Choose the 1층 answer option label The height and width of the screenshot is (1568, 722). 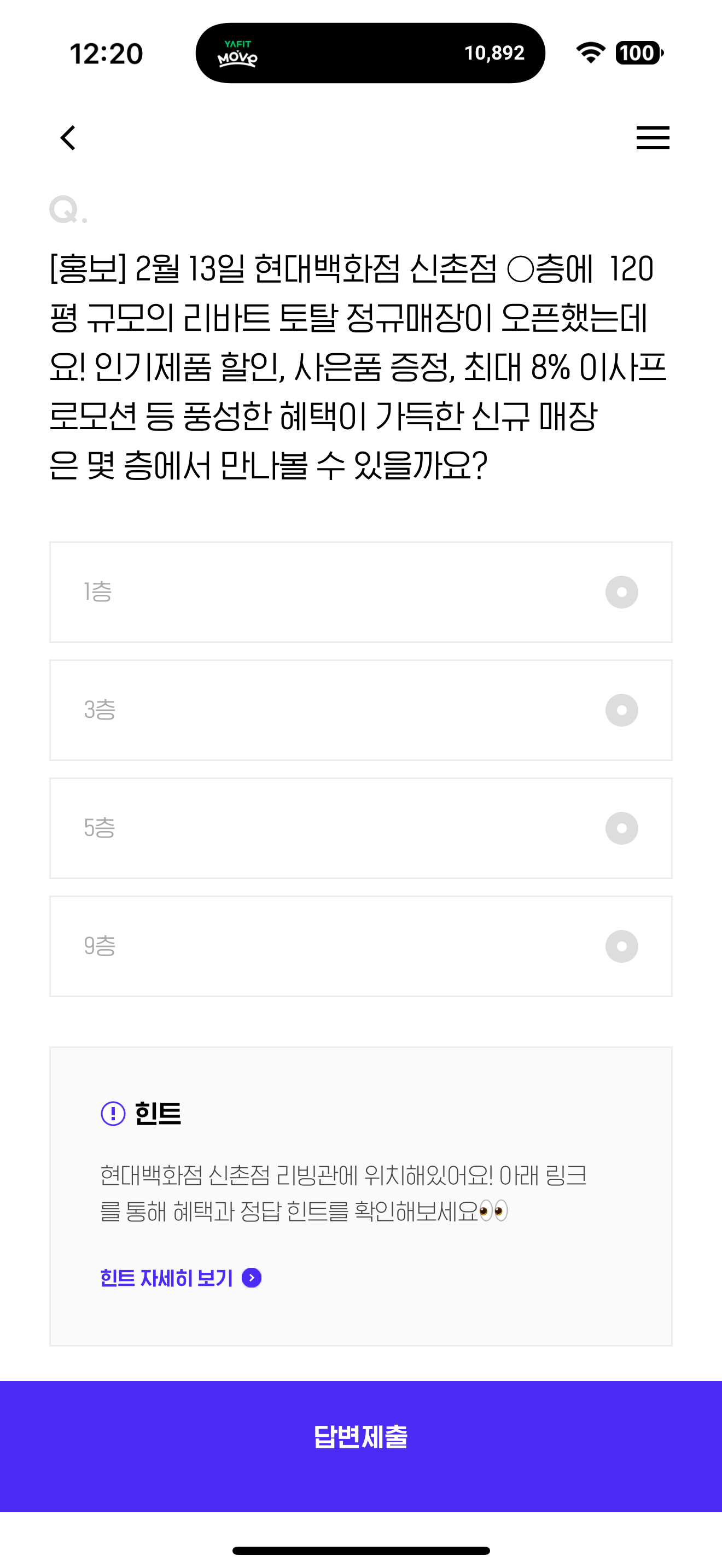pyautogui.click(x=98, y=592)
